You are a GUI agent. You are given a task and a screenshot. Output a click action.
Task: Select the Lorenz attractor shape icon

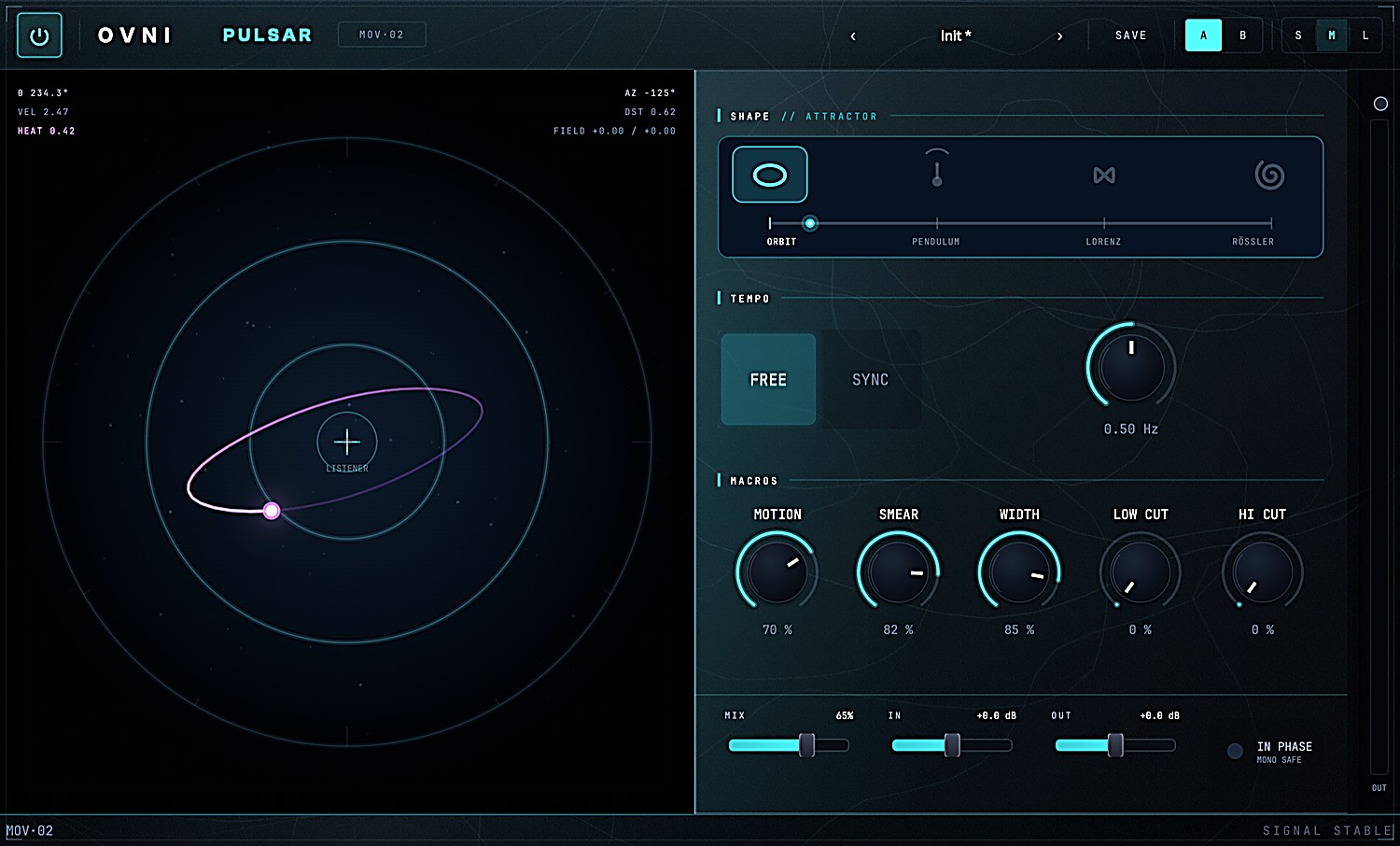coord(1104,175)
